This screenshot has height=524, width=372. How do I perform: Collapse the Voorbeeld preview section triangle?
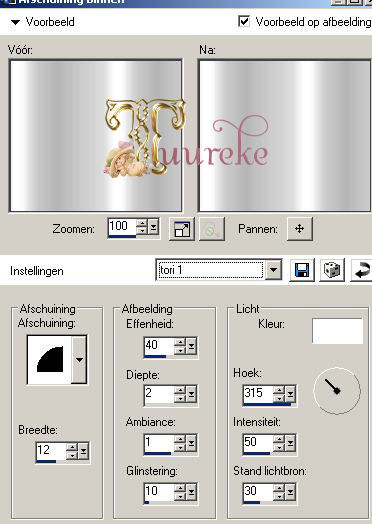[16, 22]
